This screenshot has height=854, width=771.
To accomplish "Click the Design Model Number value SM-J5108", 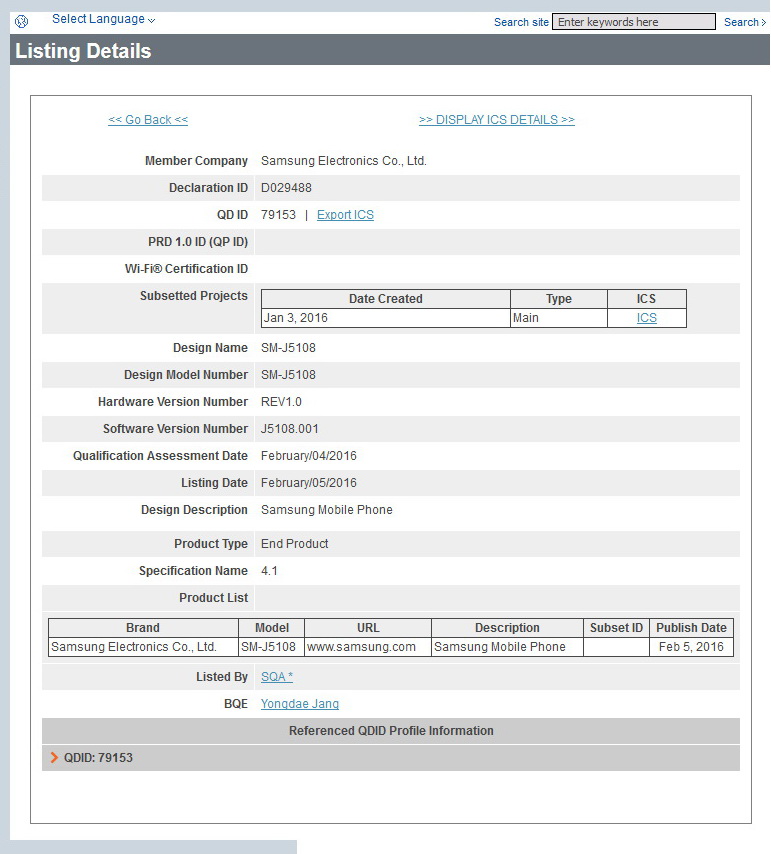I will (288, 375).
